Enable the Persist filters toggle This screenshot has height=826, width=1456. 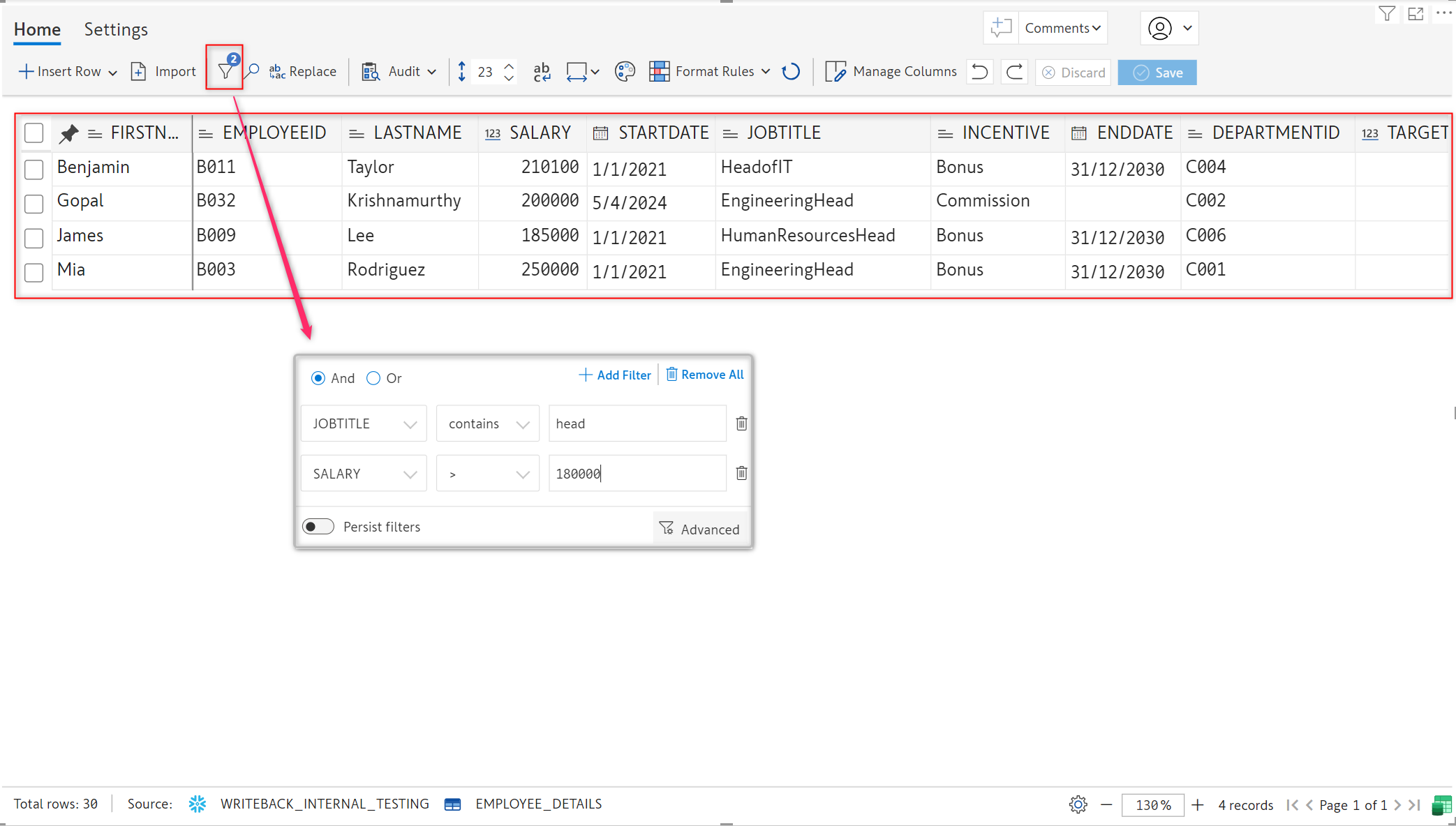[x=318, y=527]
